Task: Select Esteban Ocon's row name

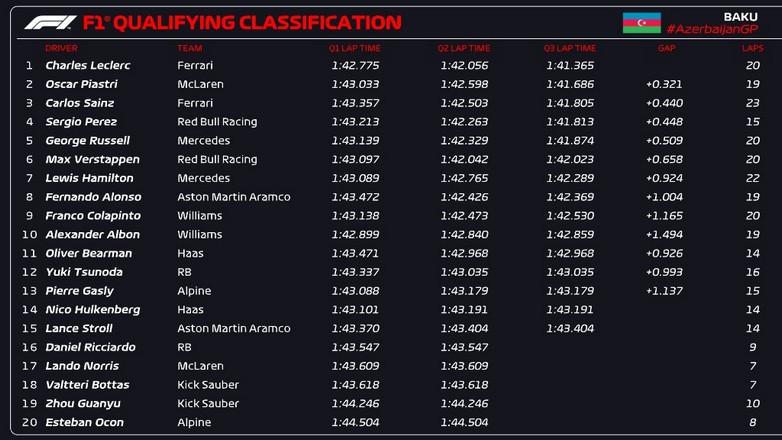Action: click(x=84, y=423)
